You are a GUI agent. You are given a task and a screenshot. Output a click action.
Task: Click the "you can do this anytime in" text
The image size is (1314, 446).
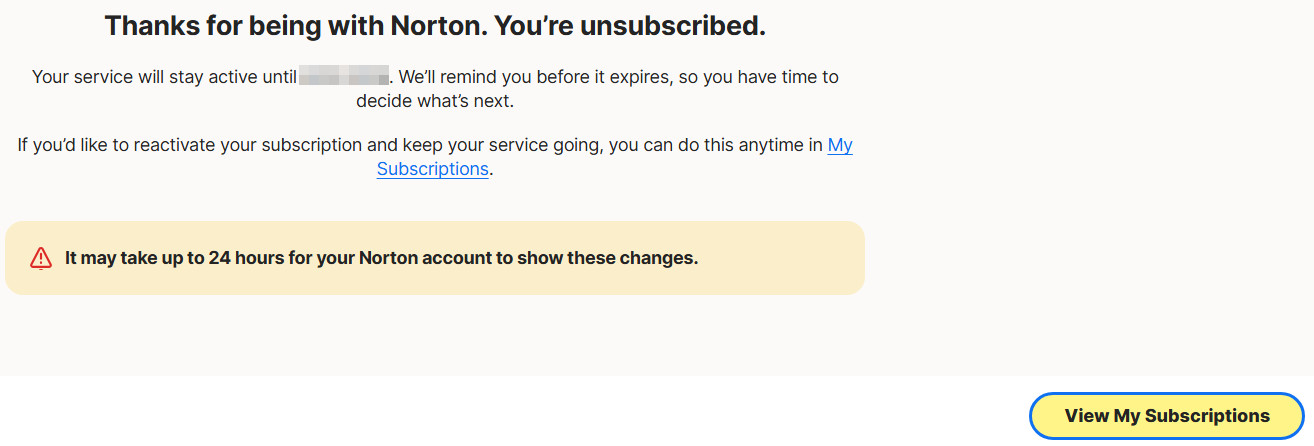(x=716, y=145)
